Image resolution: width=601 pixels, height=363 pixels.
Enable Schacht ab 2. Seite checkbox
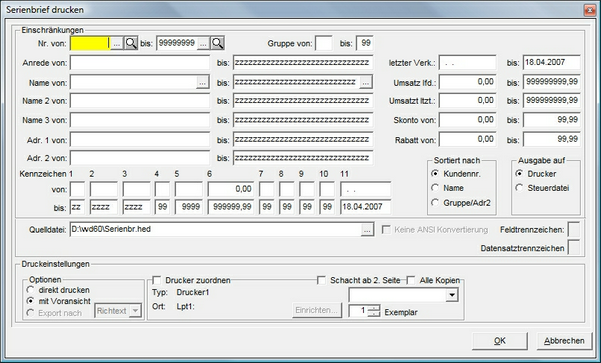pyautogui.click(x=321, y=280)
